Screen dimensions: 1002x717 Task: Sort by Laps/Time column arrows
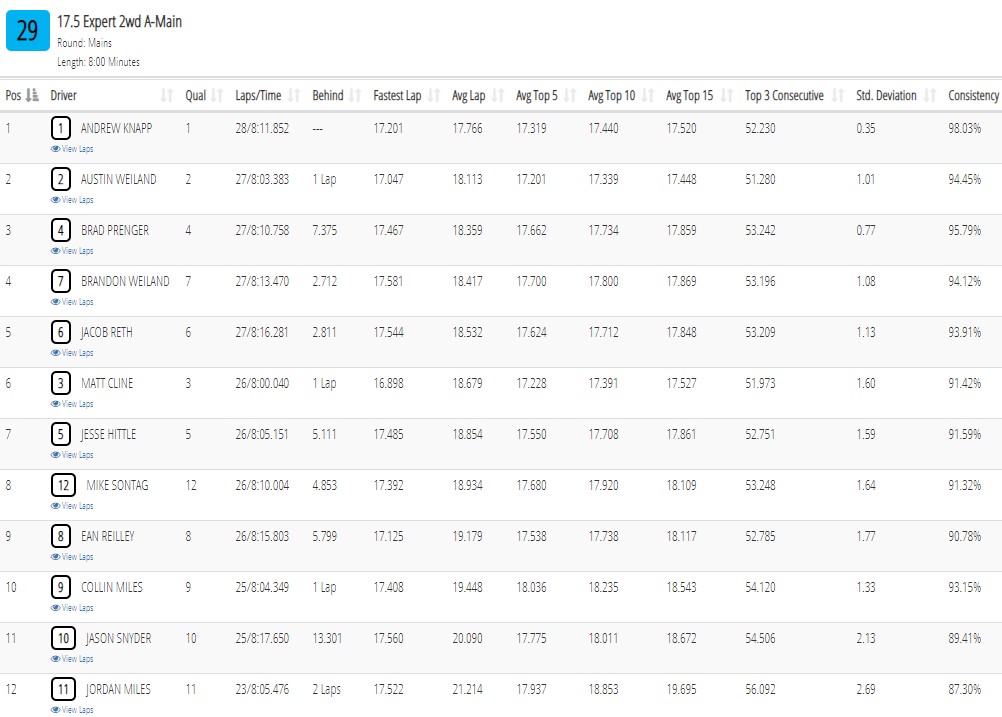(294, 95)
